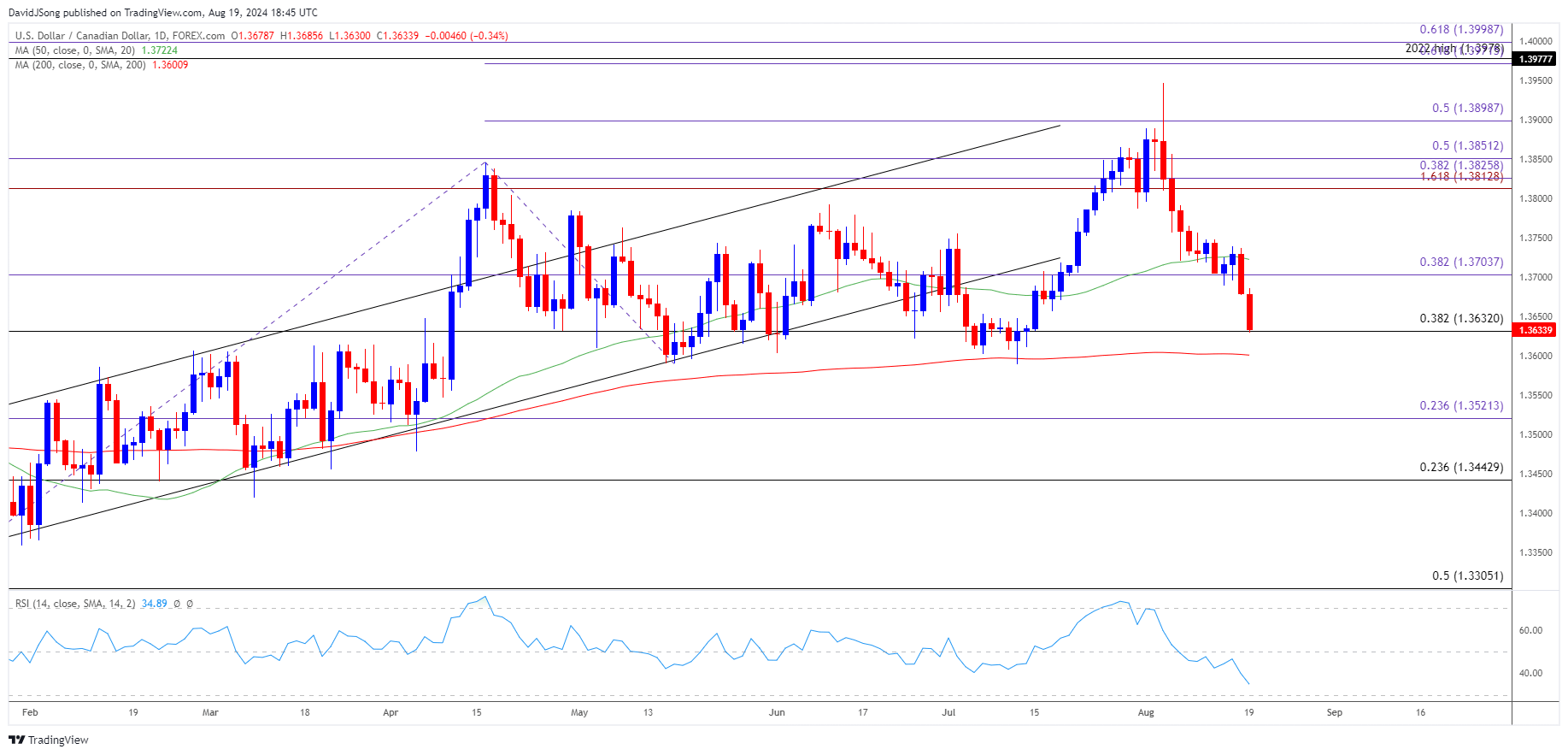Viewport: 1568px width, 755px height.
Task: Click the Jul date on time axis
Action: click(948, 712)
